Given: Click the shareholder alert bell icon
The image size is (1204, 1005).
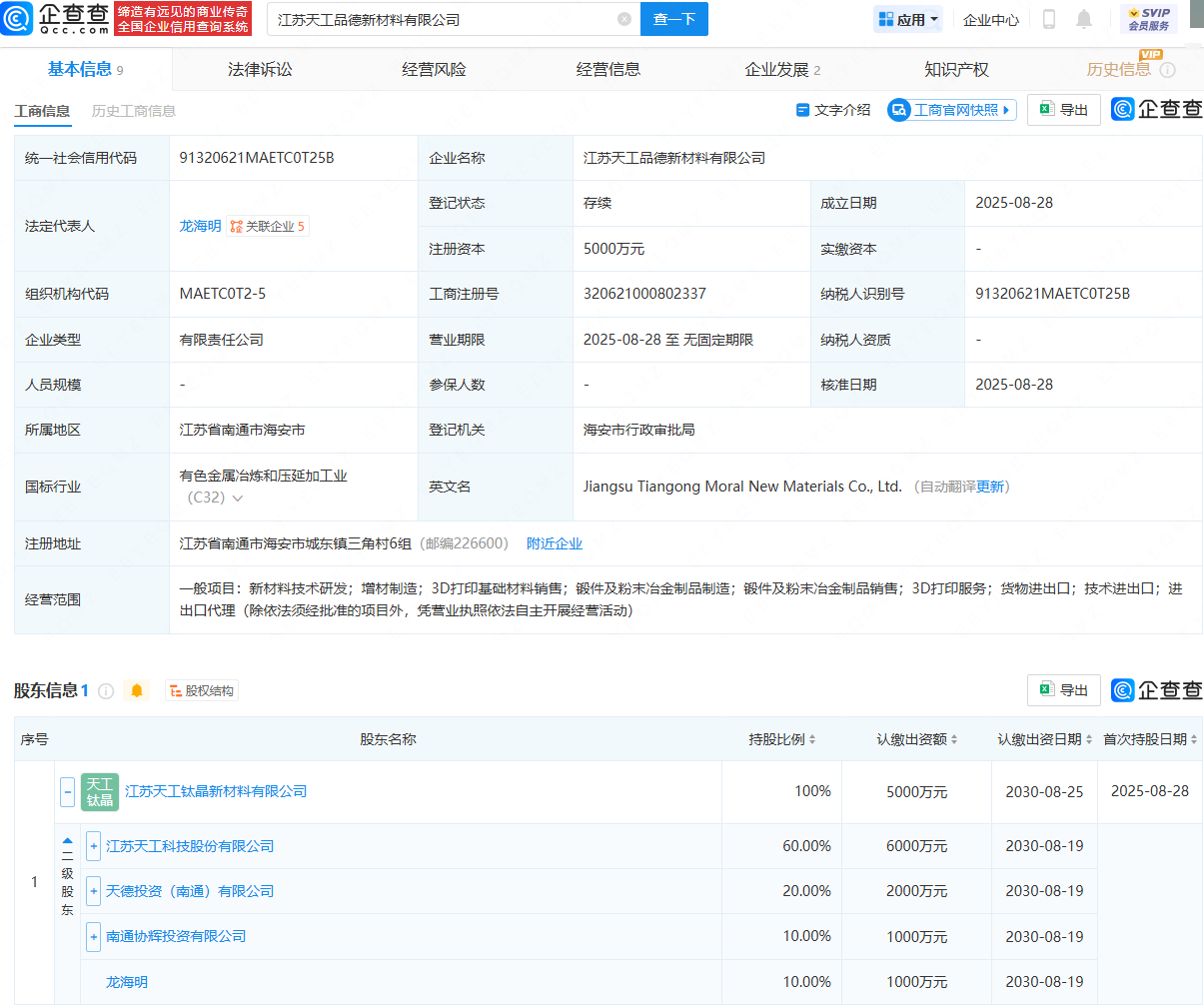Looking at the screenshot, I should click(x=137, y=690).
